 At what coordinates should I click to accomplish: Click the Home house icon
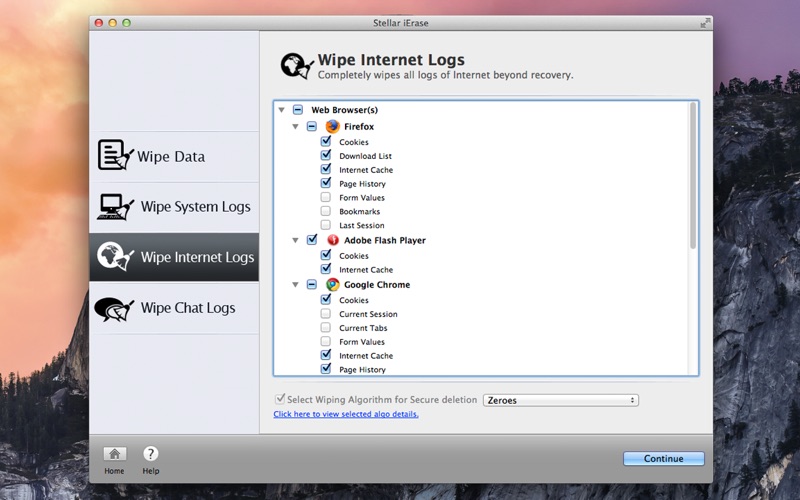[x=114, y=454]
